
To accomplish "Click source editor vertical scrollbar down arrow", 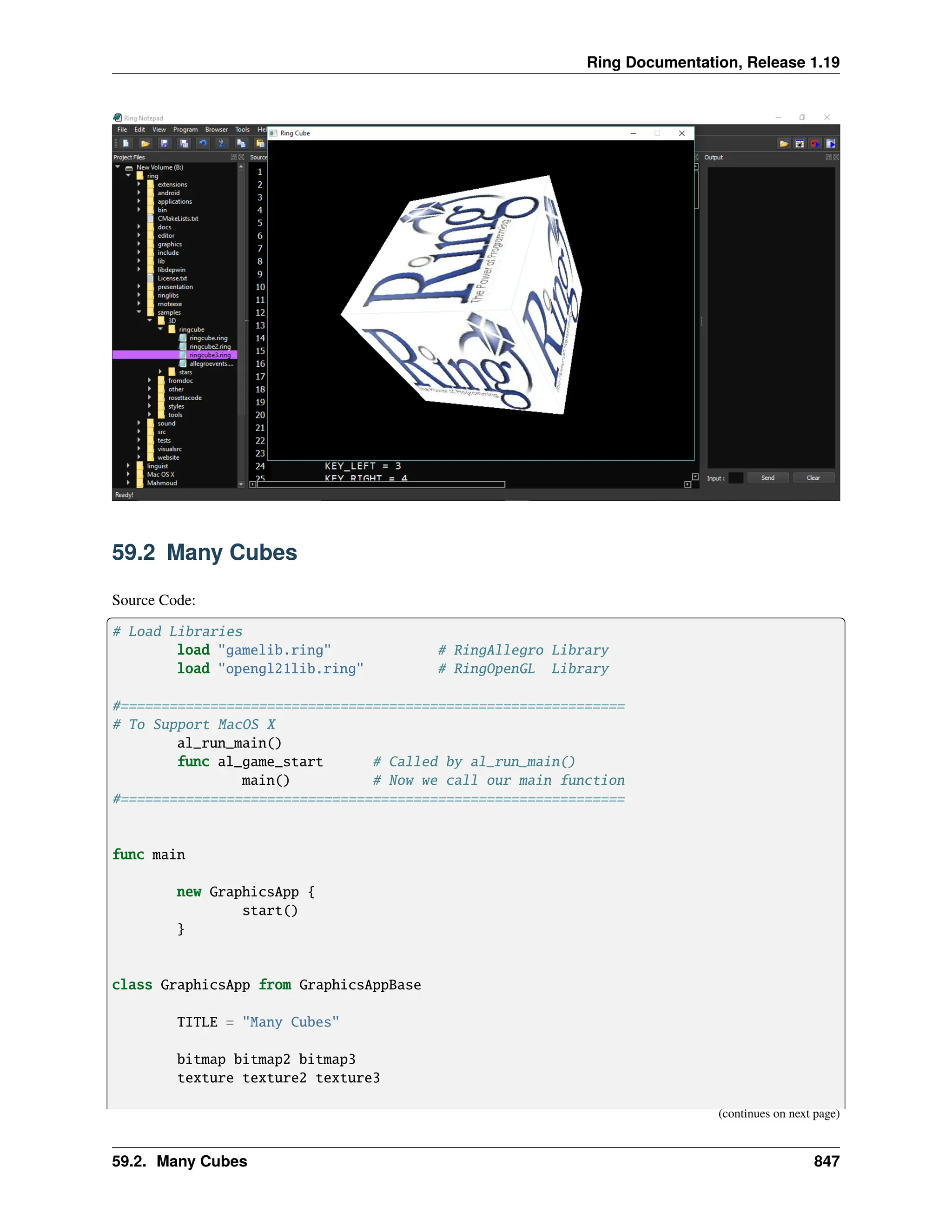I will [695, 477].
